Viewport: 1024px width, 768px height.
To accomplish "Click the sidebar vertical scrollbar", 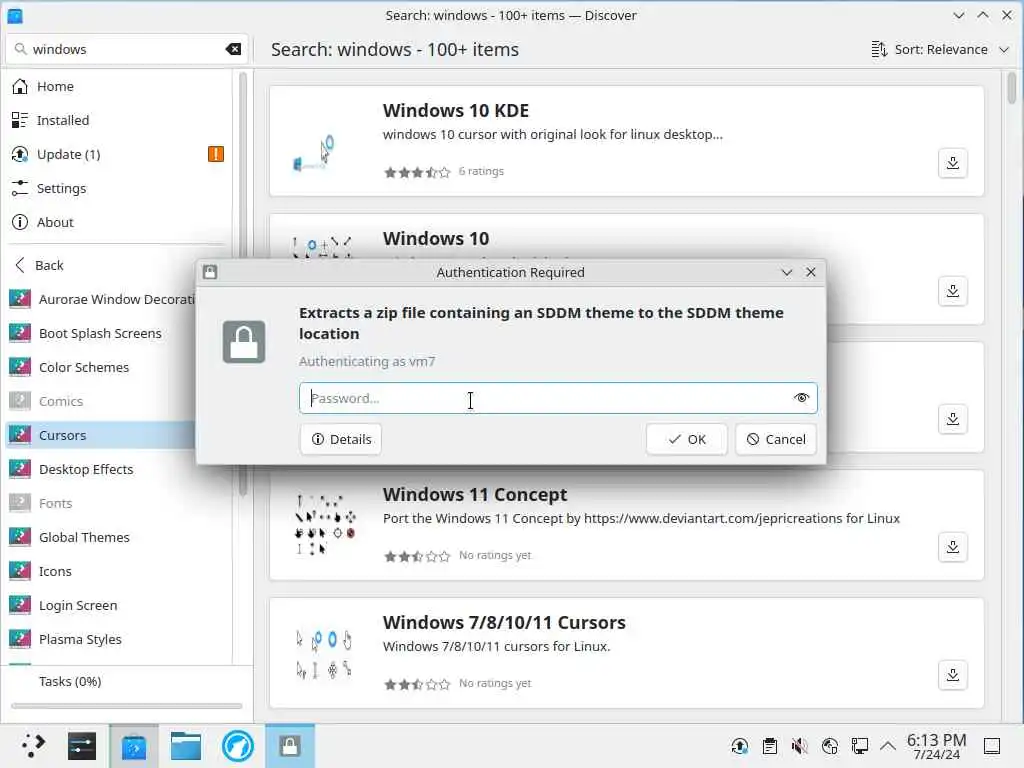I will (x=243, y=284).
